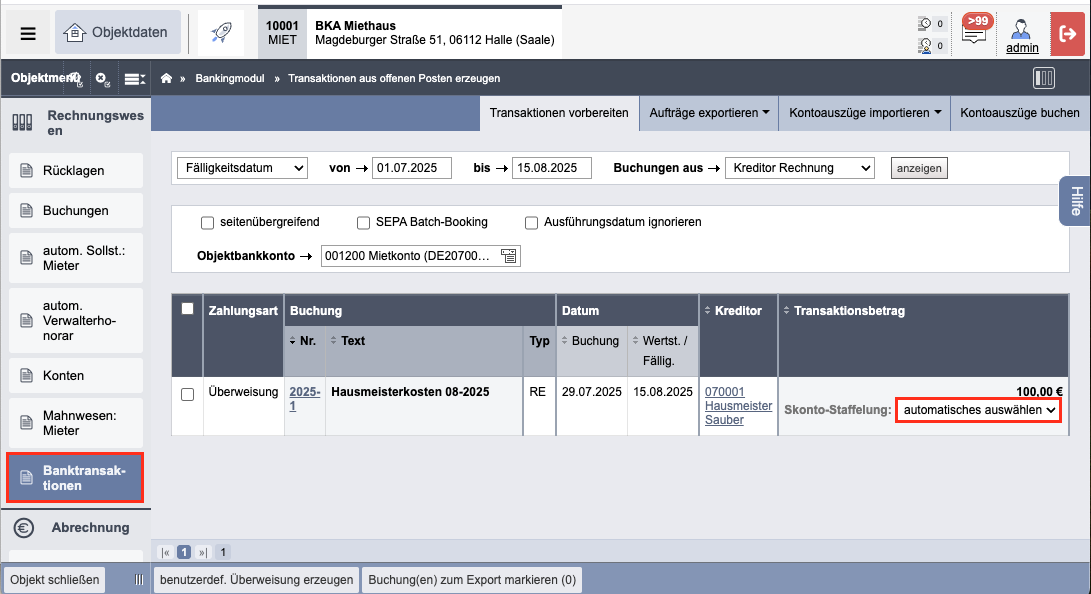Click the red logout icon
The width and height of the screenshot is (1091, 594).
point(1067,33)
